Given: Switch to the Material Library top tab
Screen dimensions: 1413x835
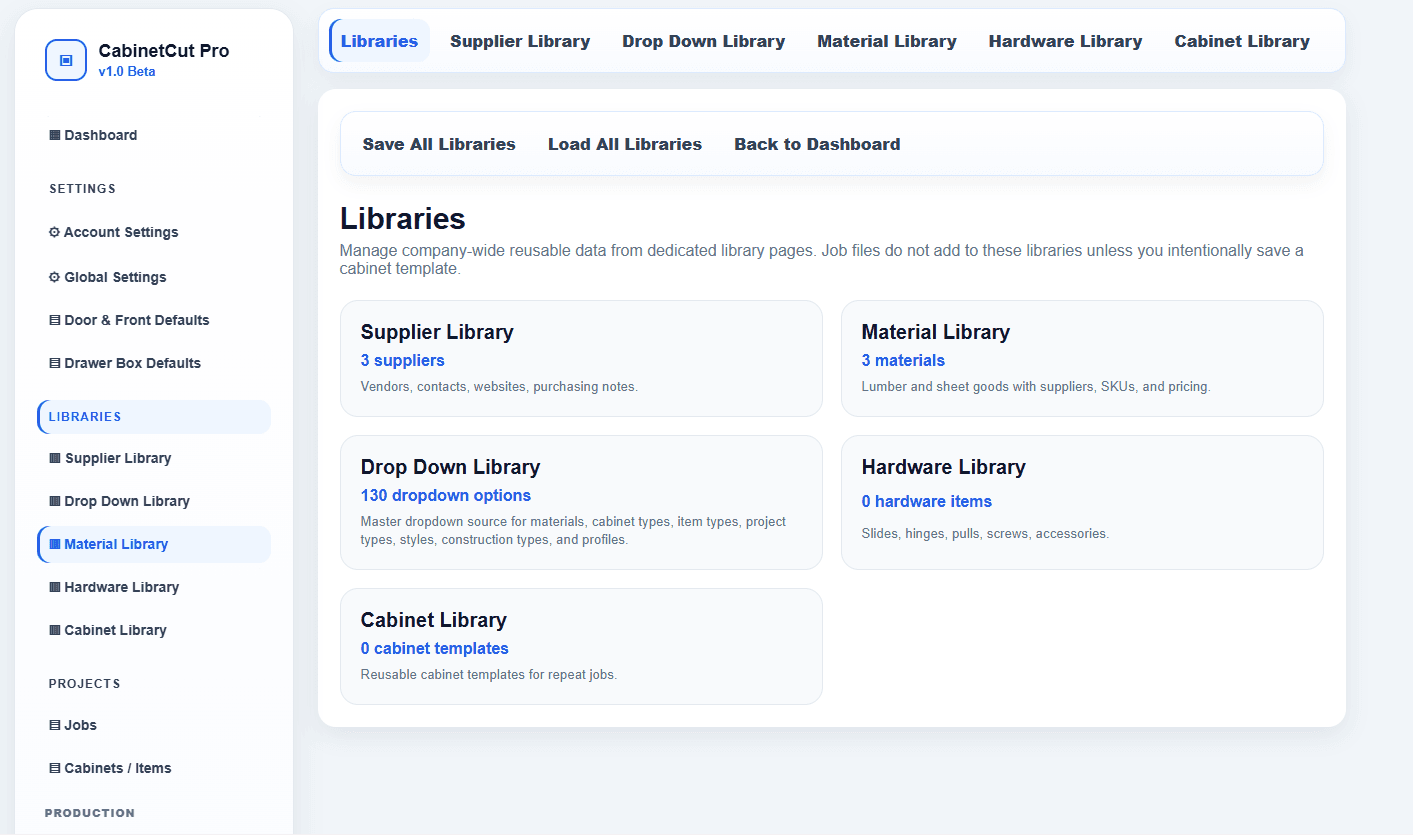Looking at the screenshot, I should tap(887, 41).
